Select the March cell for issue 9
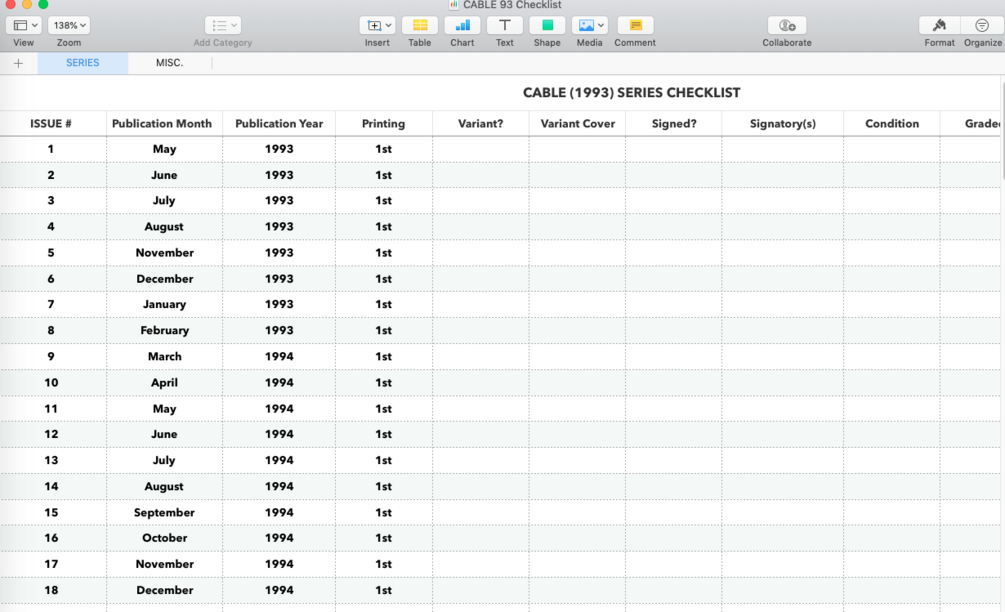 pos(164,356)
